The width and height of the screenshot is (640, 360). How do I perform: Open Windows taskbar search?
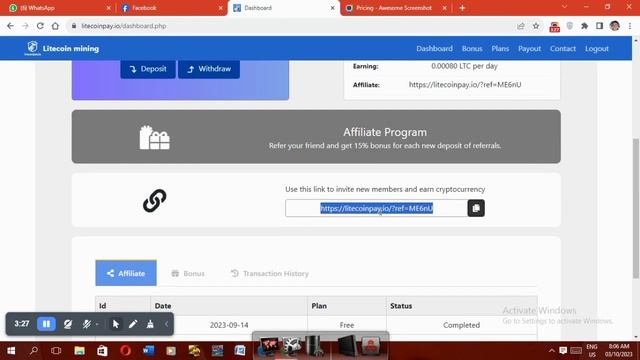click(34, 351)
